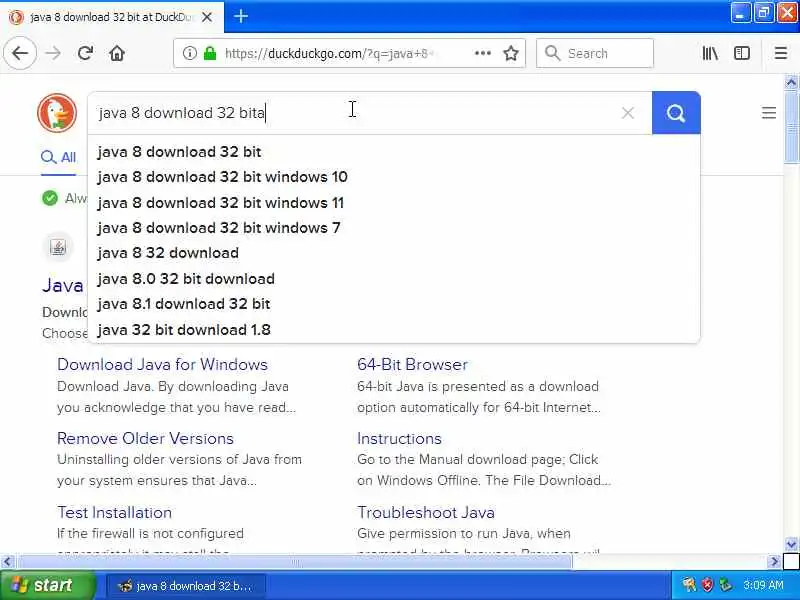Click the horizontal scrollbar right arrow

pos(774,562)
